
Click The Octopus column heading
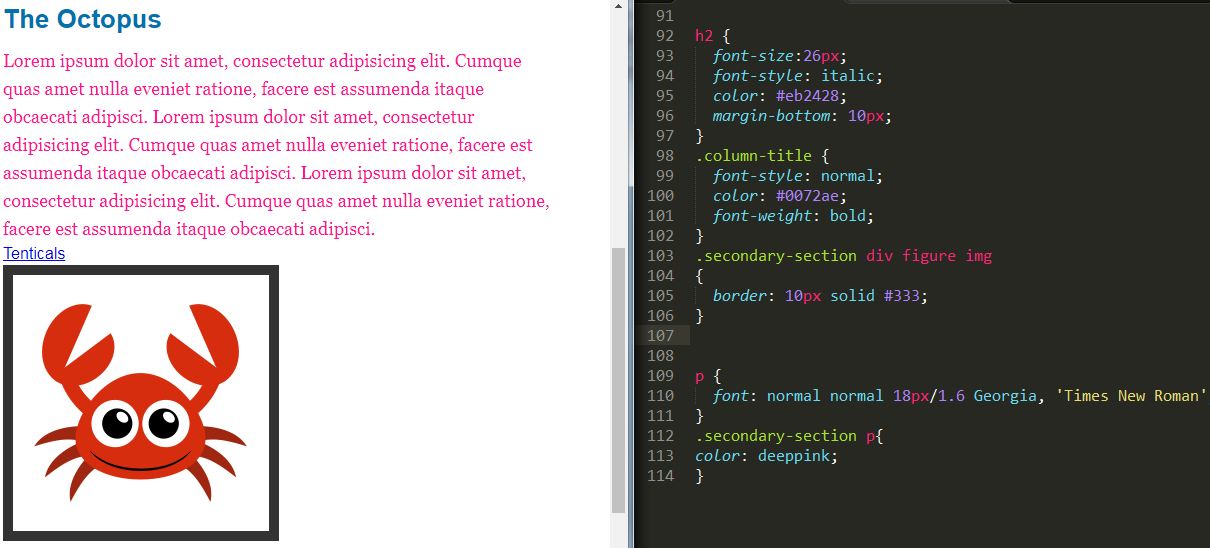point(82,19)
